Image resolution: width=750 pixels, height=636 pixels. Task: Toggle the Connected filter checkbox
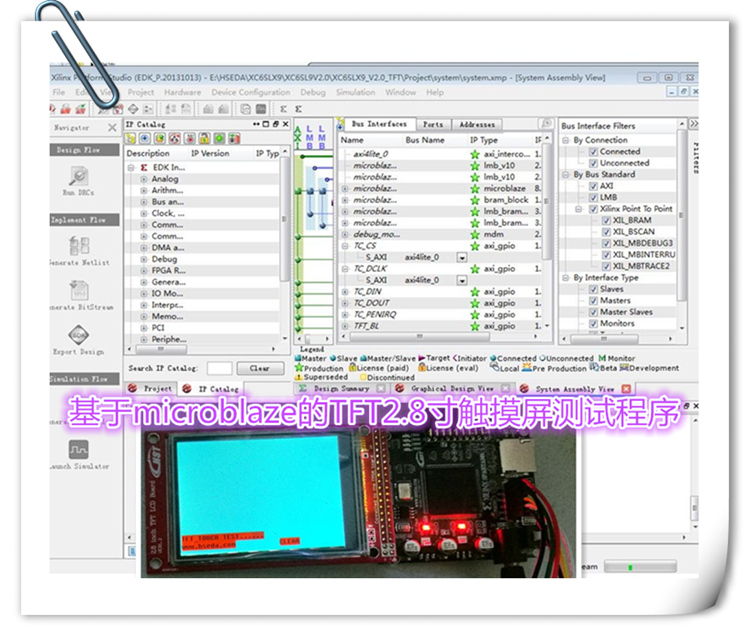click(x=593, y=152)
